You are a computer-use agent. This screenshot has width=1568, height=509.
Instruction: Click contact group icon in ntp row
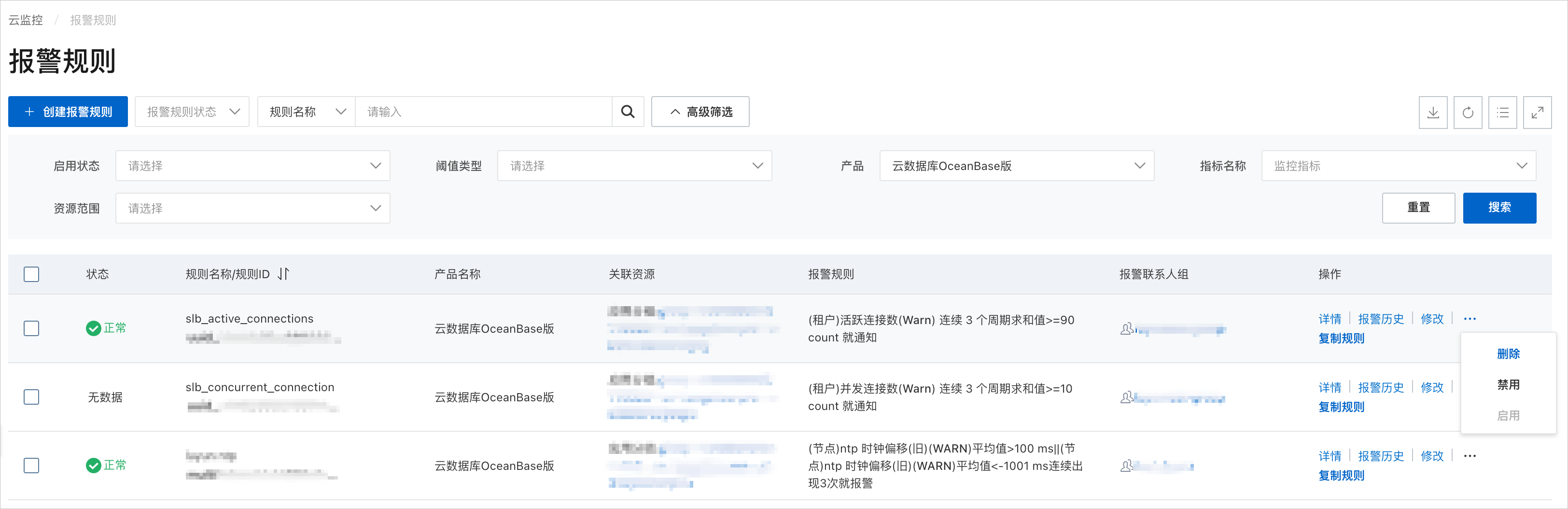[1127, 467]
